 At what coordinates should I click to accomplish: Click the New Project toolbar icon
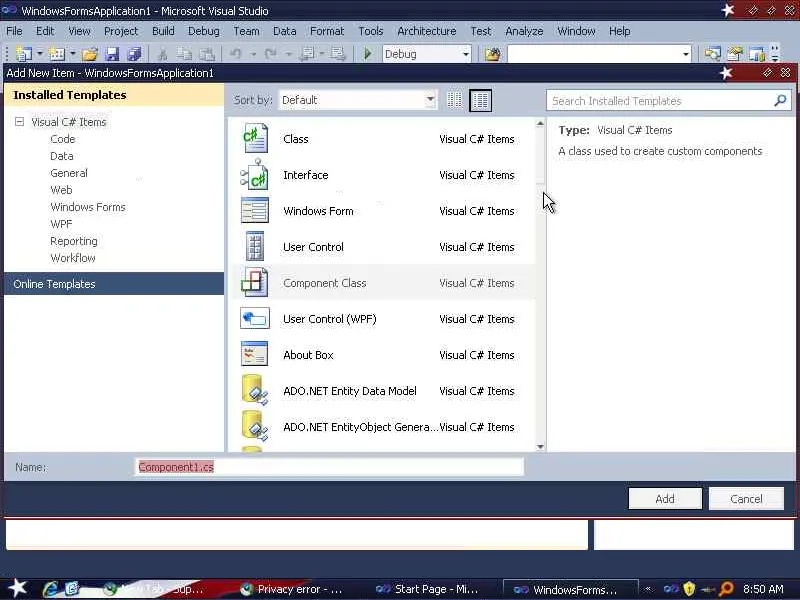click(x=23, y=54)
